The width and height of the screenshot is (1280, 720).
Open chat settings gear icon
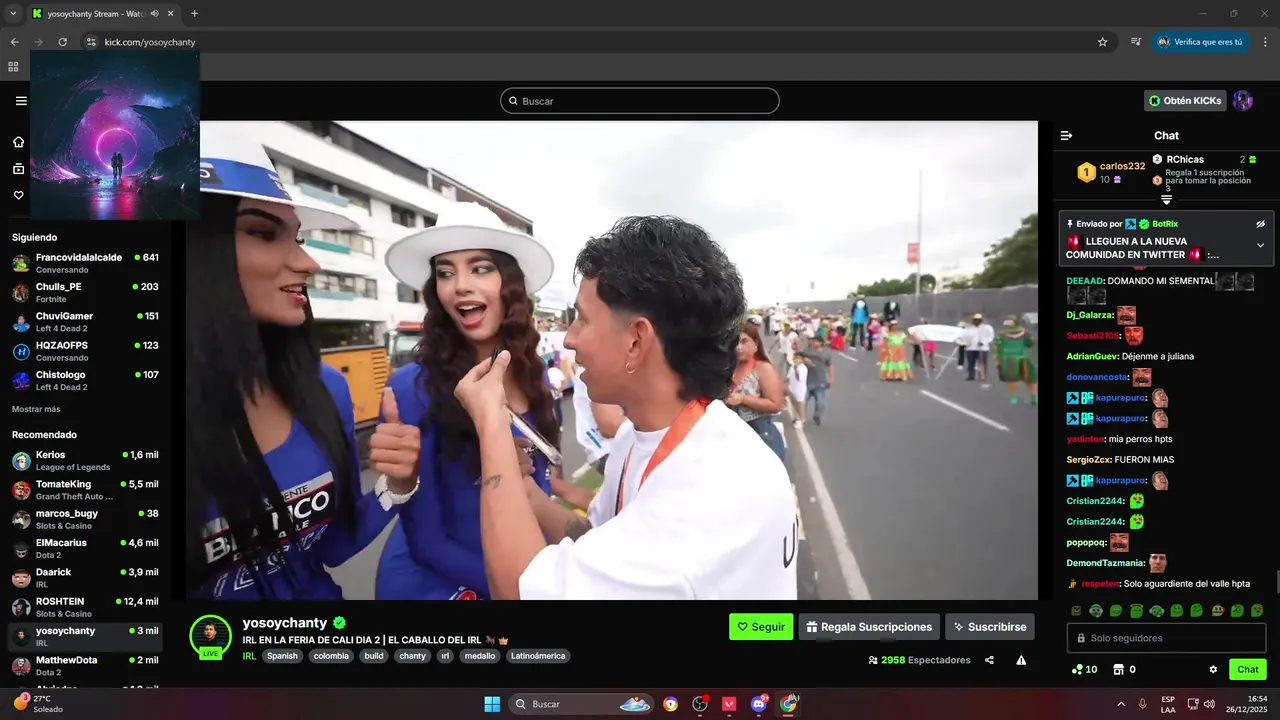pyautogui.click(x=1213, y=669)
